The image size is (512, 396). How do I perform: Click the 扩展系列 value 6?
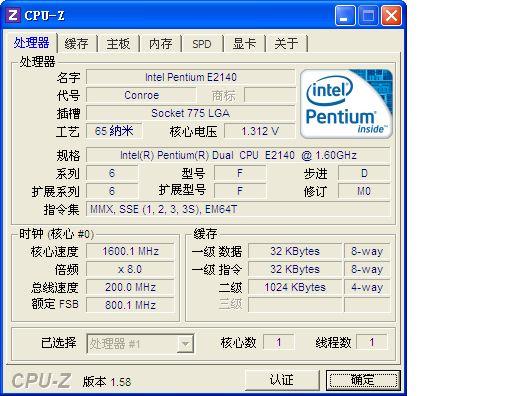click(x=112, y=191)
